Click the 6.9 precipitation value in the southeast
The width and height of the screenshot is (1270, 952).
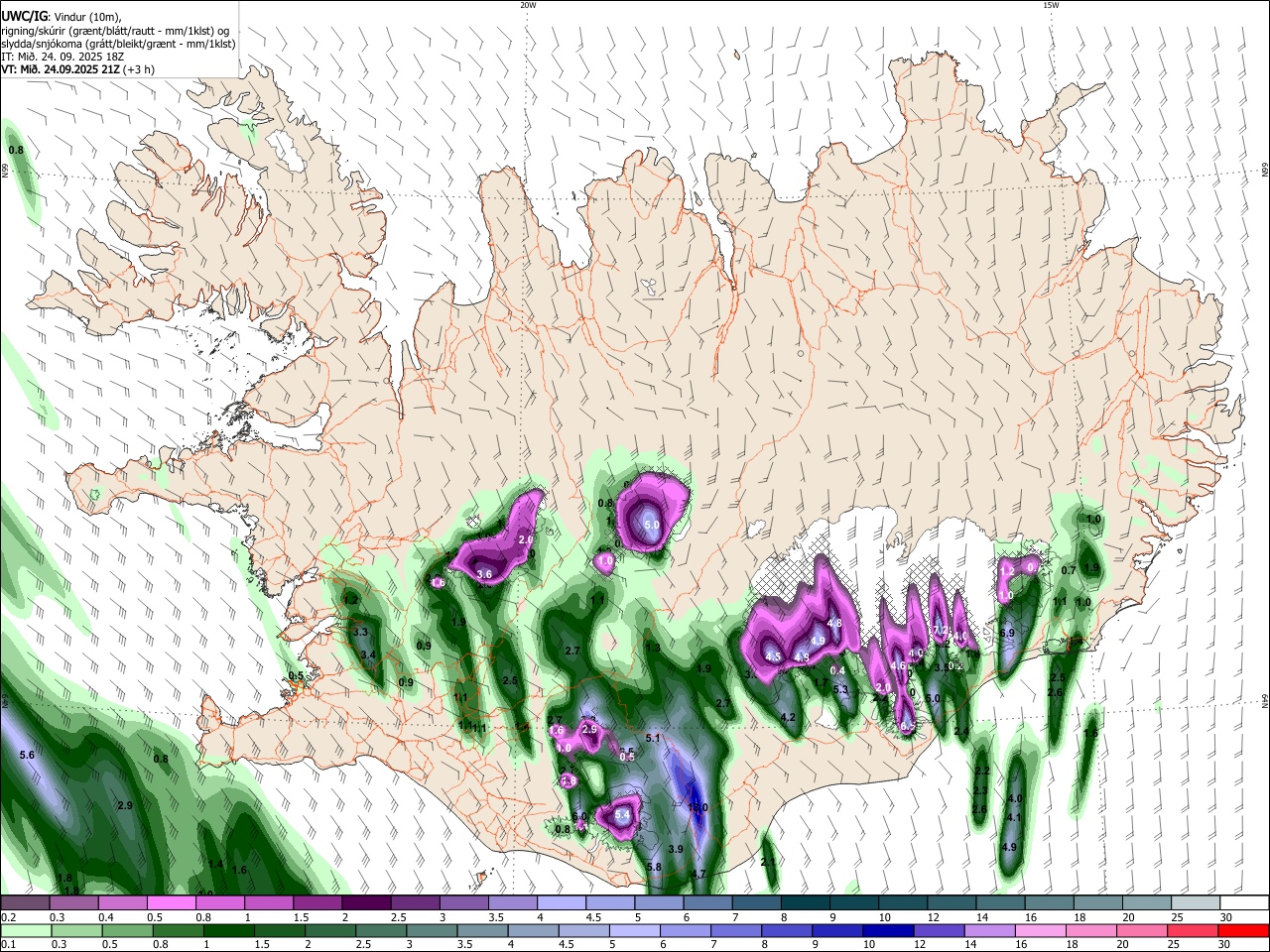(x=1007, y=633)
